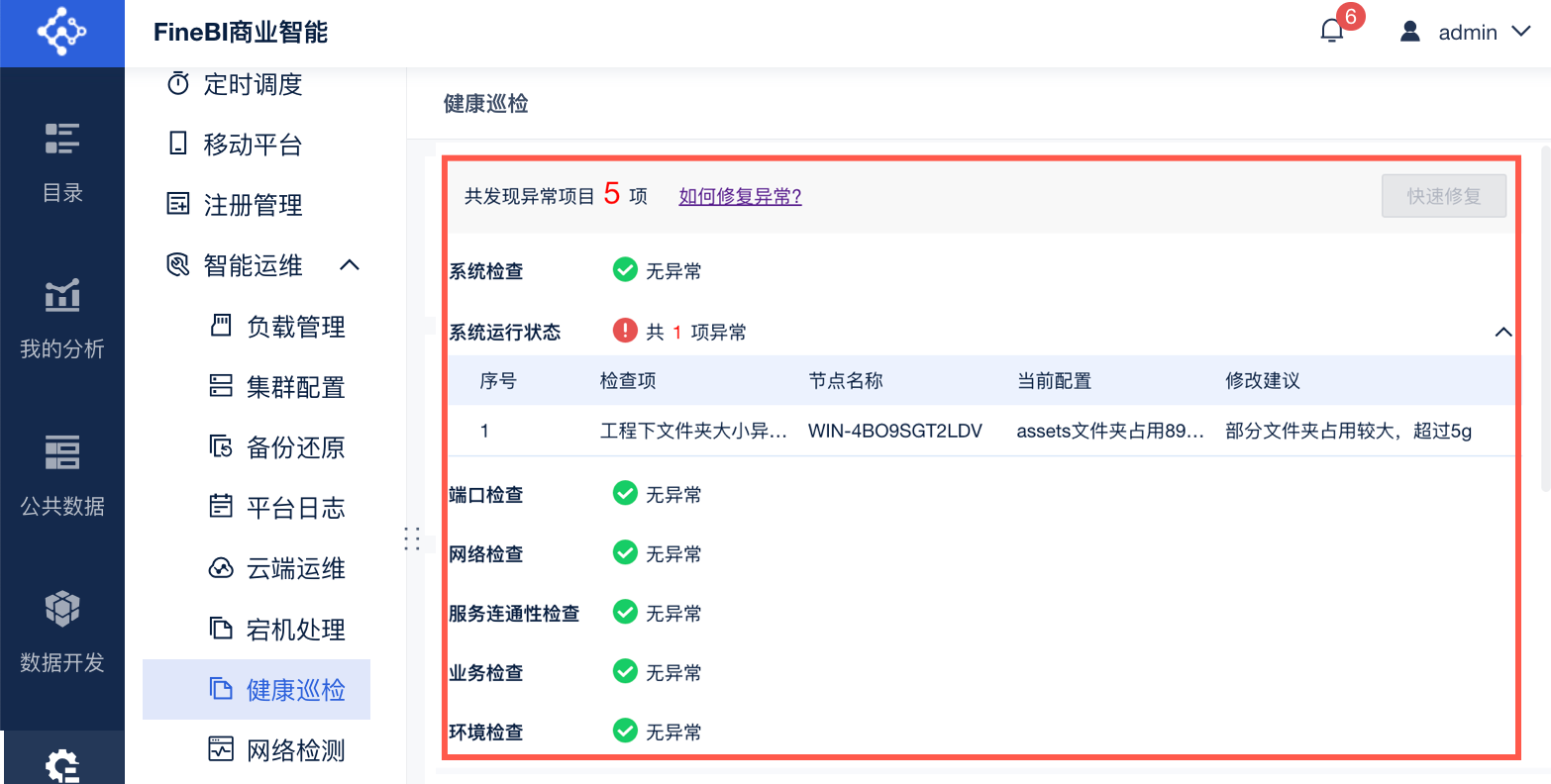
Task: Click the red alert icon for 系统运行状态
Action: 625,331
